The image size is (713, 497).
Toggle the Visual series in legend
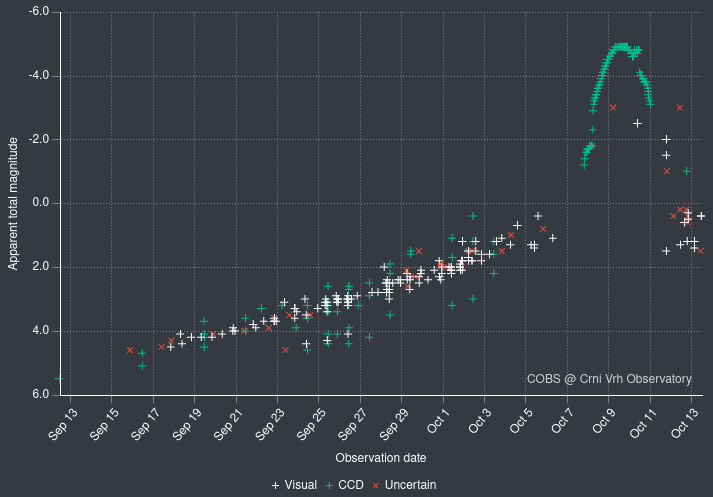(x=294, y=485)
